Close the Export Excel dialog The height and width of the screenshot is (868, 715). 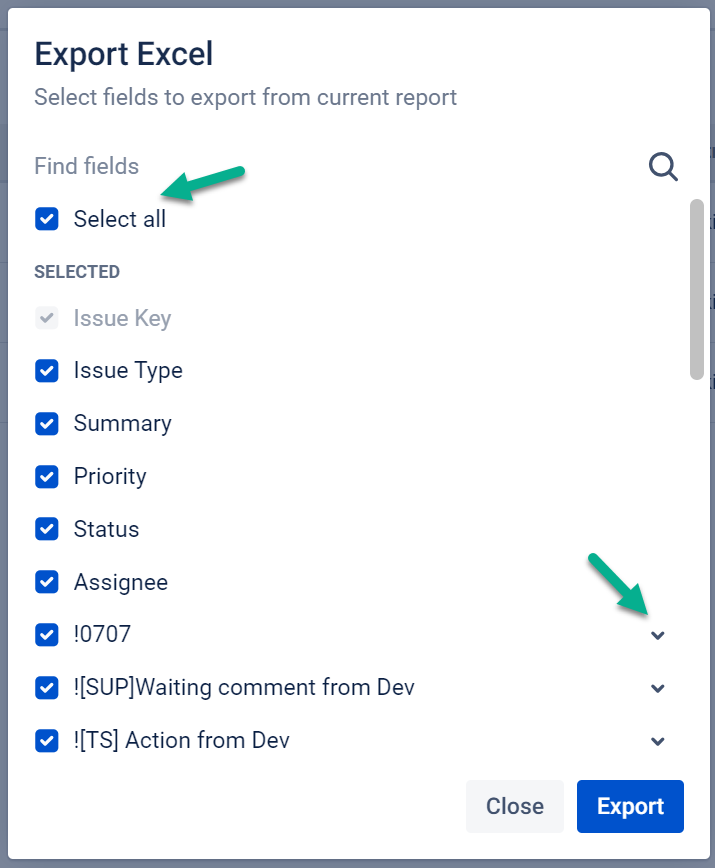tap(514, 806)
